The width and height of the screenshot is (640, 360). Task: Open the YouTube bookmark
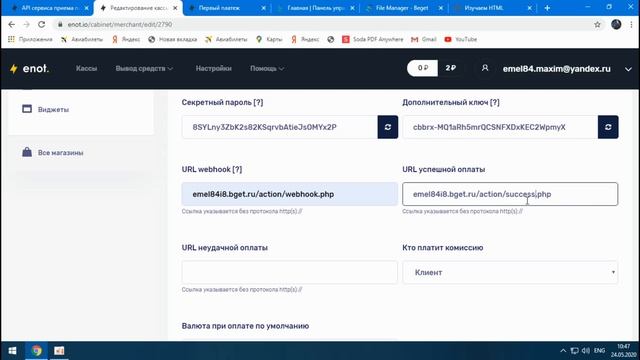tap(460, 39)
